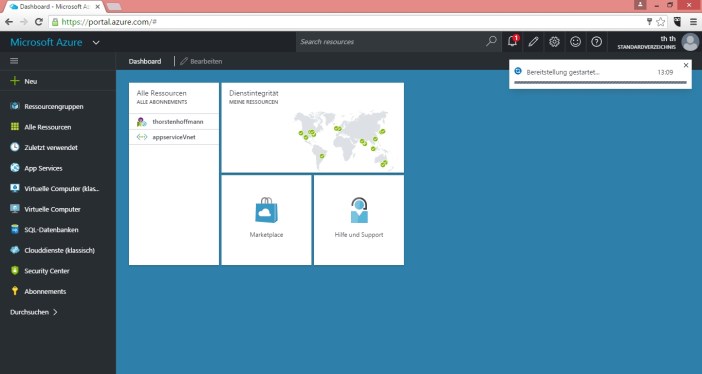The height and width of the screenshot is (374, 702).
Task: Click the Hilfe und Support person icon
Action: click(359, 210)
